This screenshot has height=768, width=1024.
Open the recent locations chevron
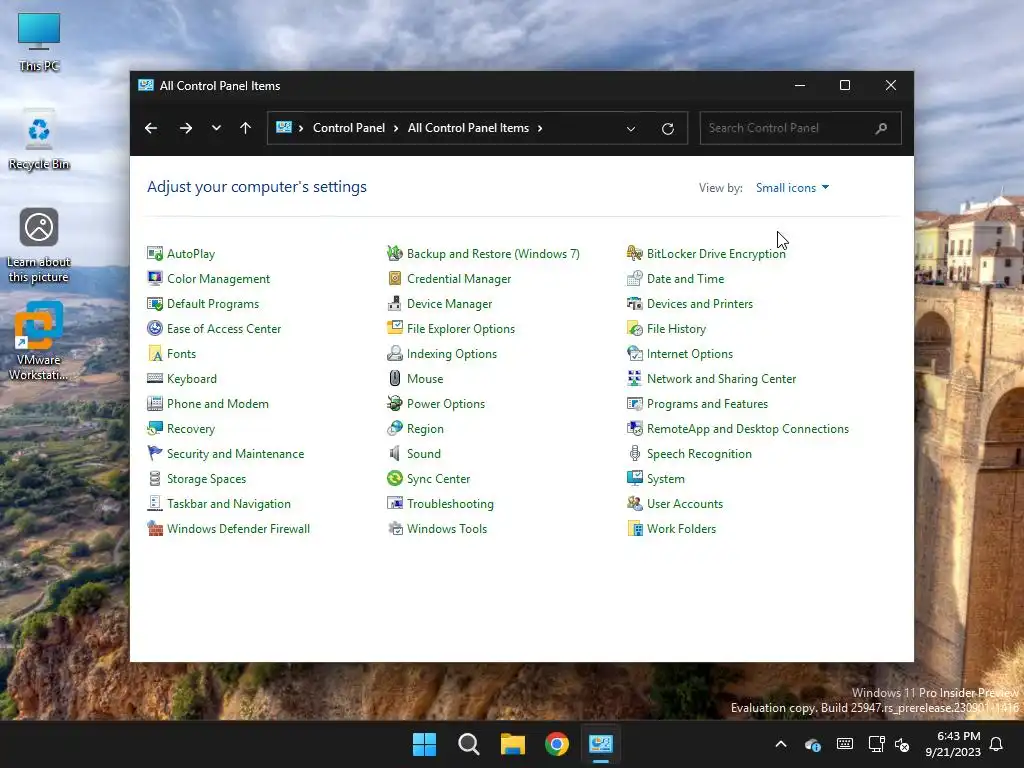point(216,128)
